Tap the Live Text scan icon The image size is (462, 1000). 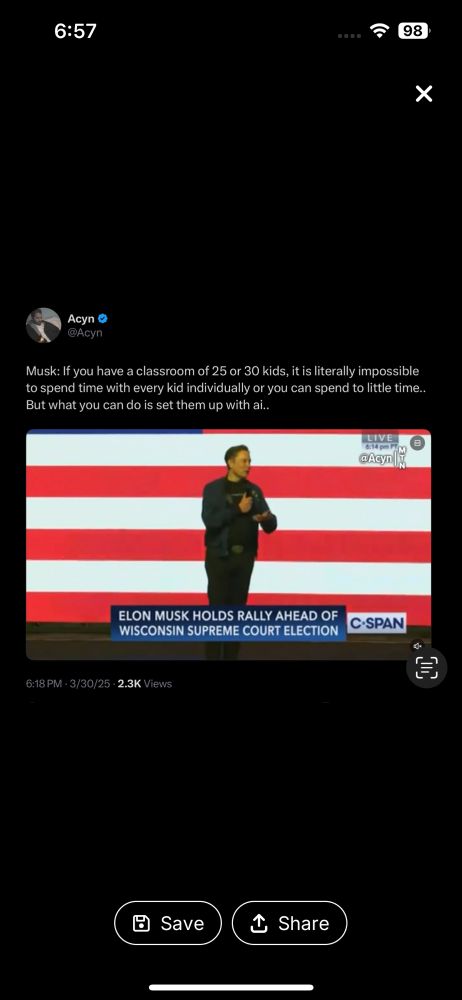(x=426, y=667)
